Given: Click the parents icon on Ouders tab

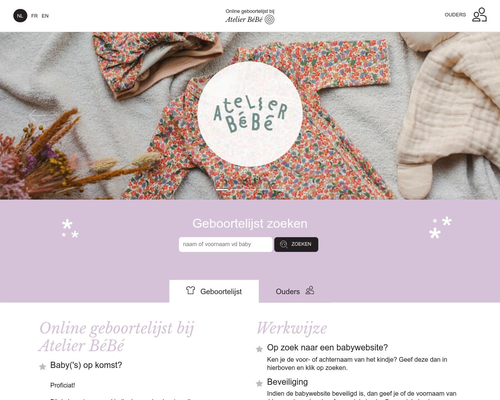Looking at the screenshot, I should tap(310, 290).
